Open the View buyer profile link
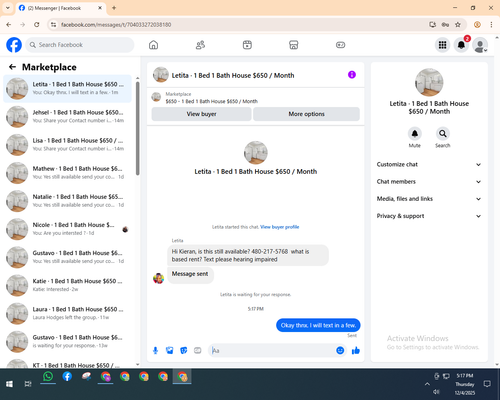Viewport: 500px width, 400px height. pos(280,227)
